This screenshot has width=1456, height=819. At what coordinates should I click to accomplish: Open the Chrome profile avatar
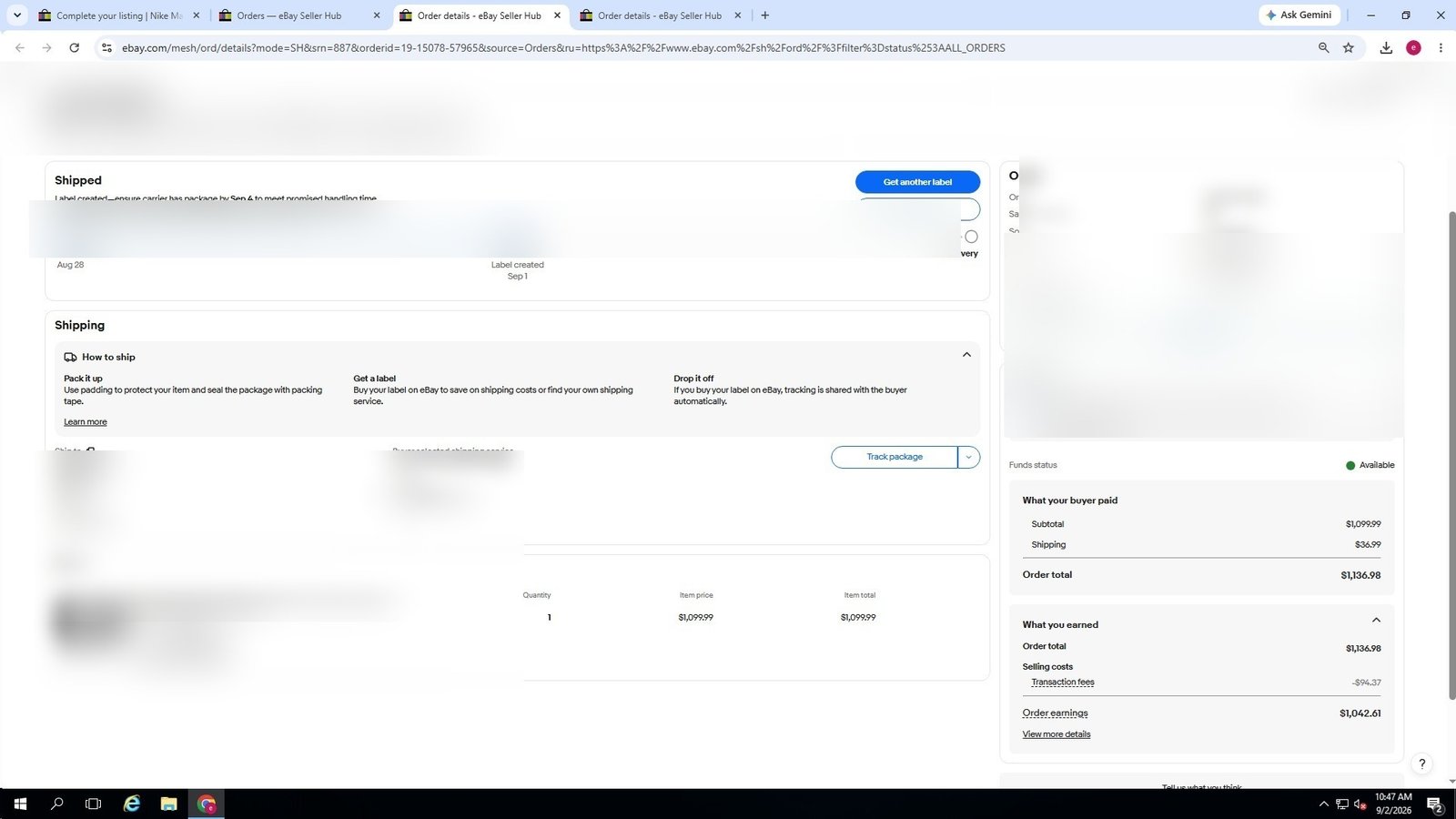[x=1413, y=47]
